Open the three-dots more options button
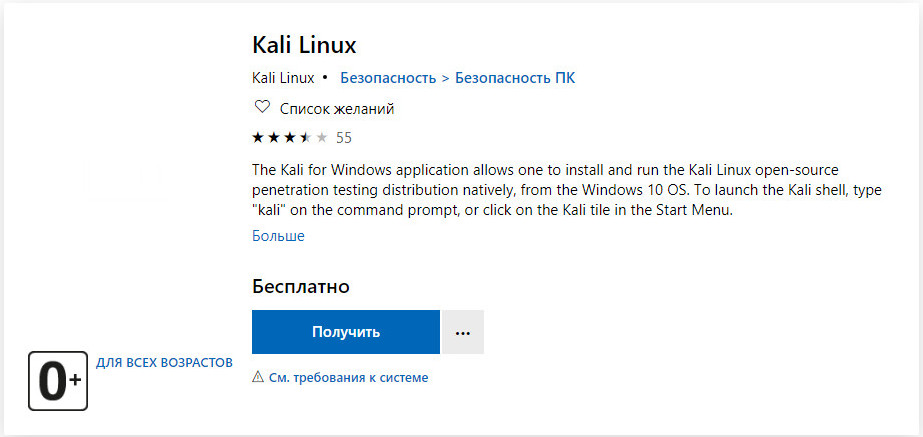Image resolution: width=923 pixels, height=437 pixels. click(x=463, y=332)
